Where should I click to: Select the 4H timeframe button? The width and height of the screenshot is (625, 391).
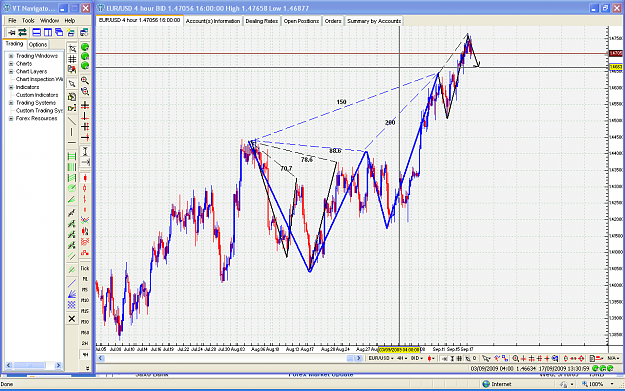click(x=85, y=354)
